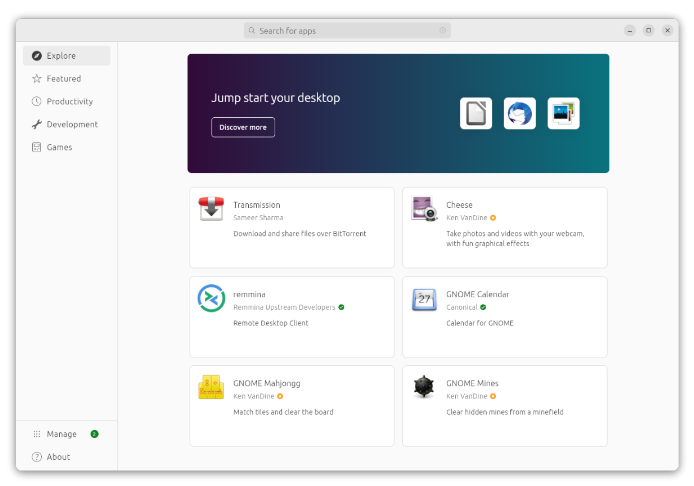
Task: Click the publisher name Canonical
Action: click(462, 307)
